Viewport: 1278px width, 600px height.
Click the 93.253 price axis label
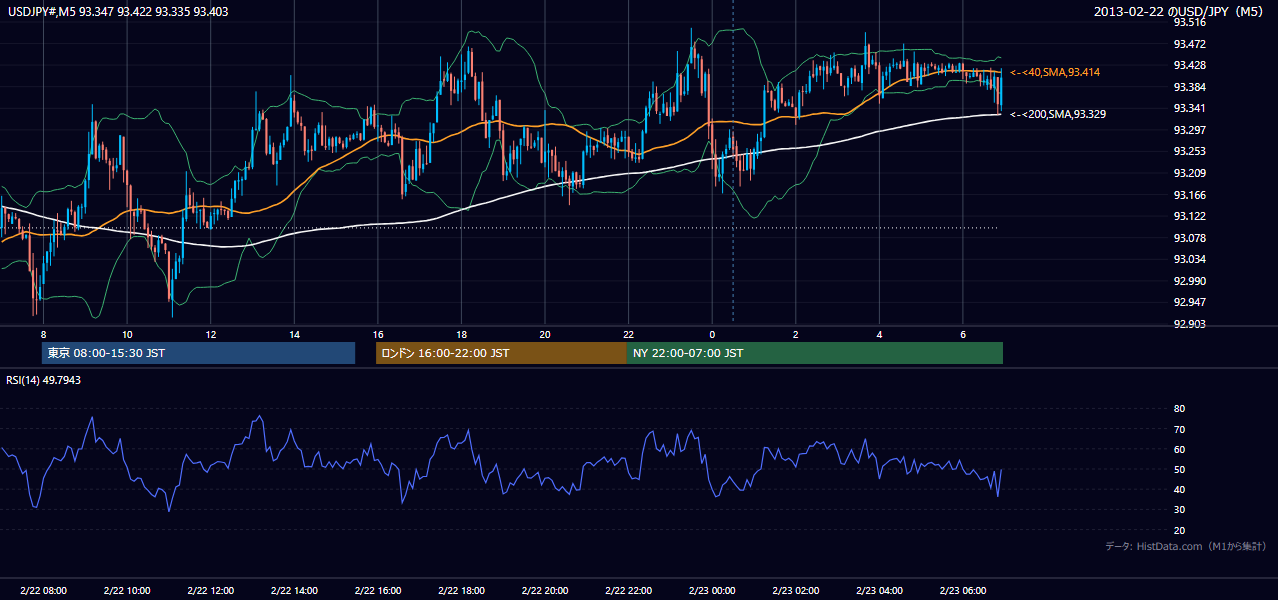pos(1189,151)
